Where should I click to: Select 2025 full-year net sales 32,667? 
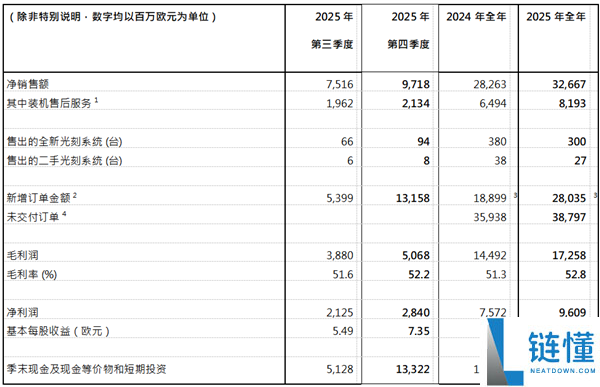point(569,84)
